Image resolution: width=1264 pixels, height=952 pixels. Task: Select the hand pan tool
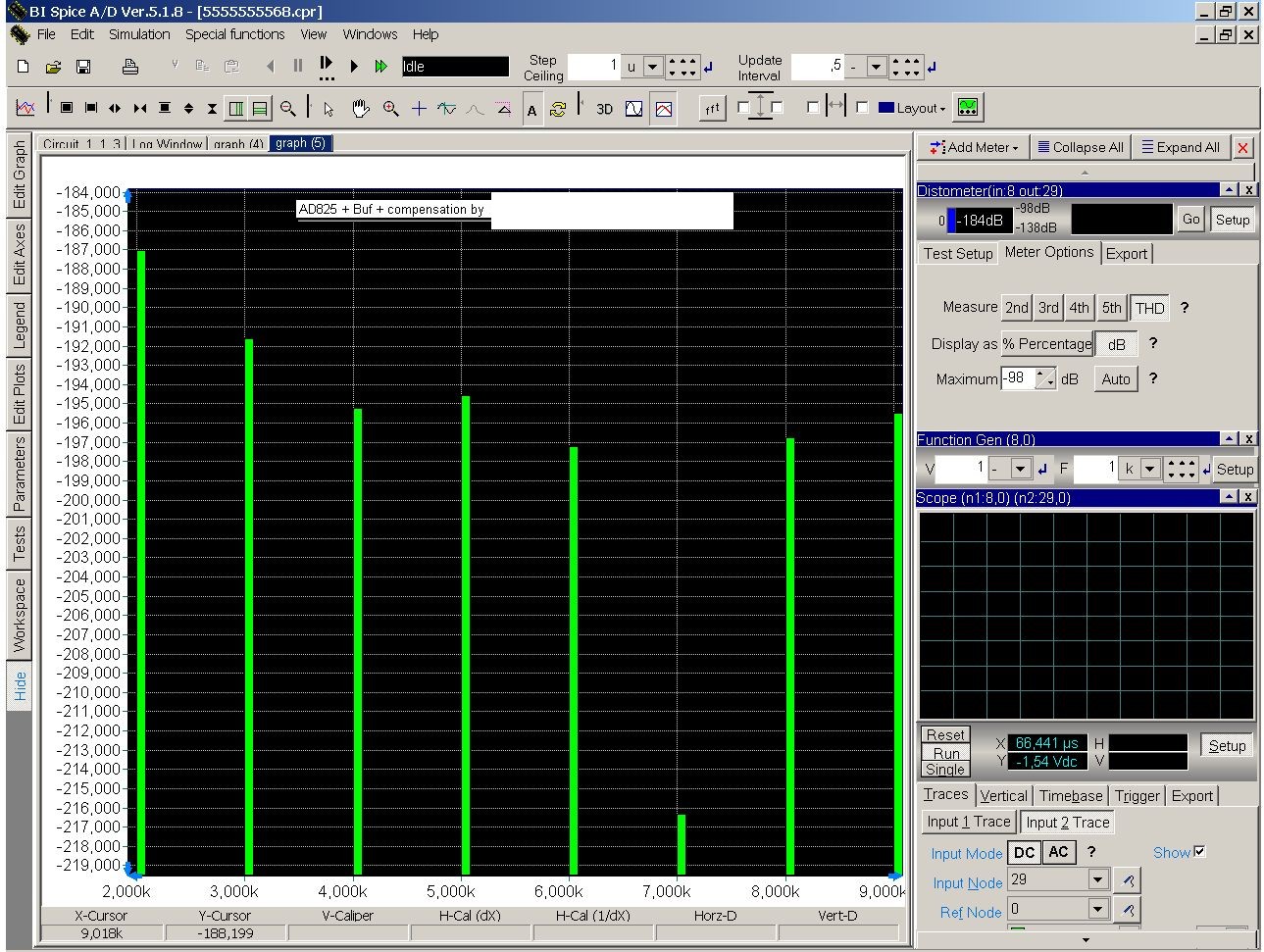point(360,108)
